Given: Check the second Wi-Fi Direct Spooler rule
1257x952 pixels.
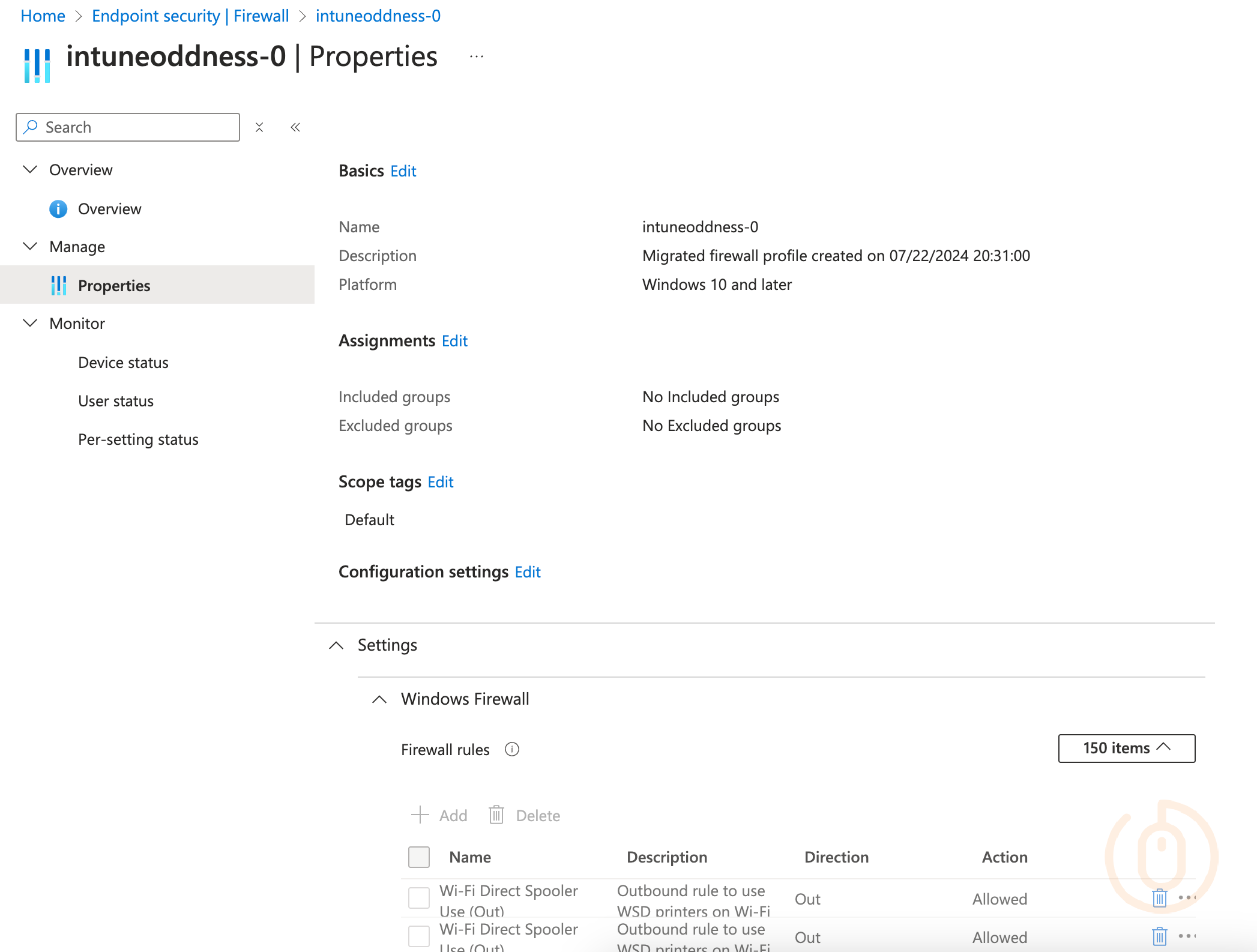Looking at the screenshot, I should 419,936.
